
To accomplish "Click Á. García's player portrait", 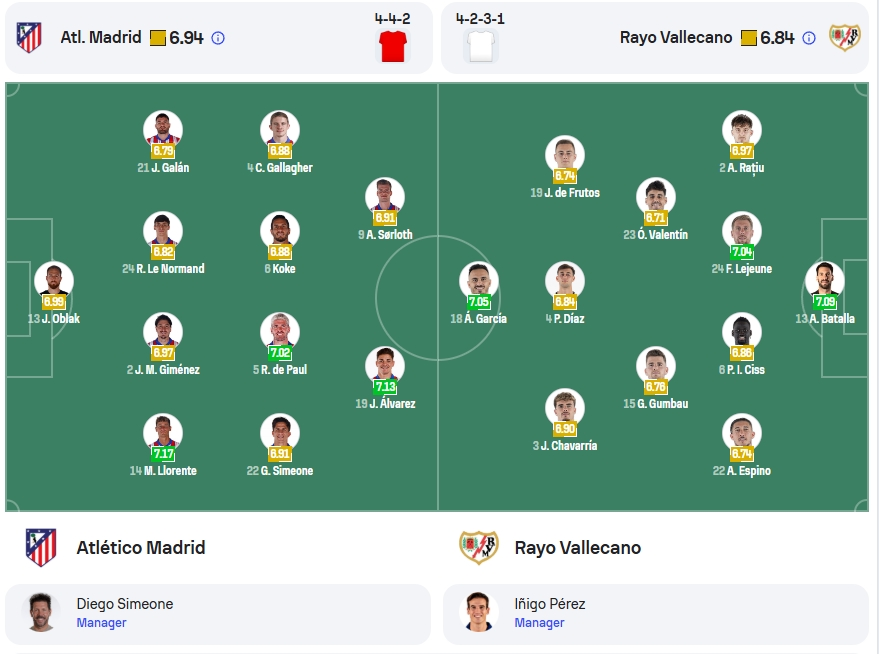I will click(x=478, y=279).
